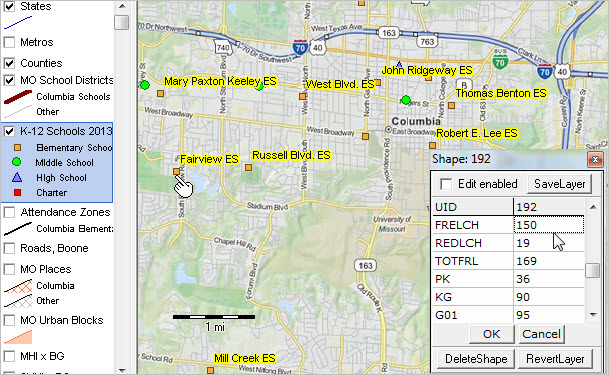
Task: Select the green middle school marker near Rogers St
Action: tap(406, 100)
